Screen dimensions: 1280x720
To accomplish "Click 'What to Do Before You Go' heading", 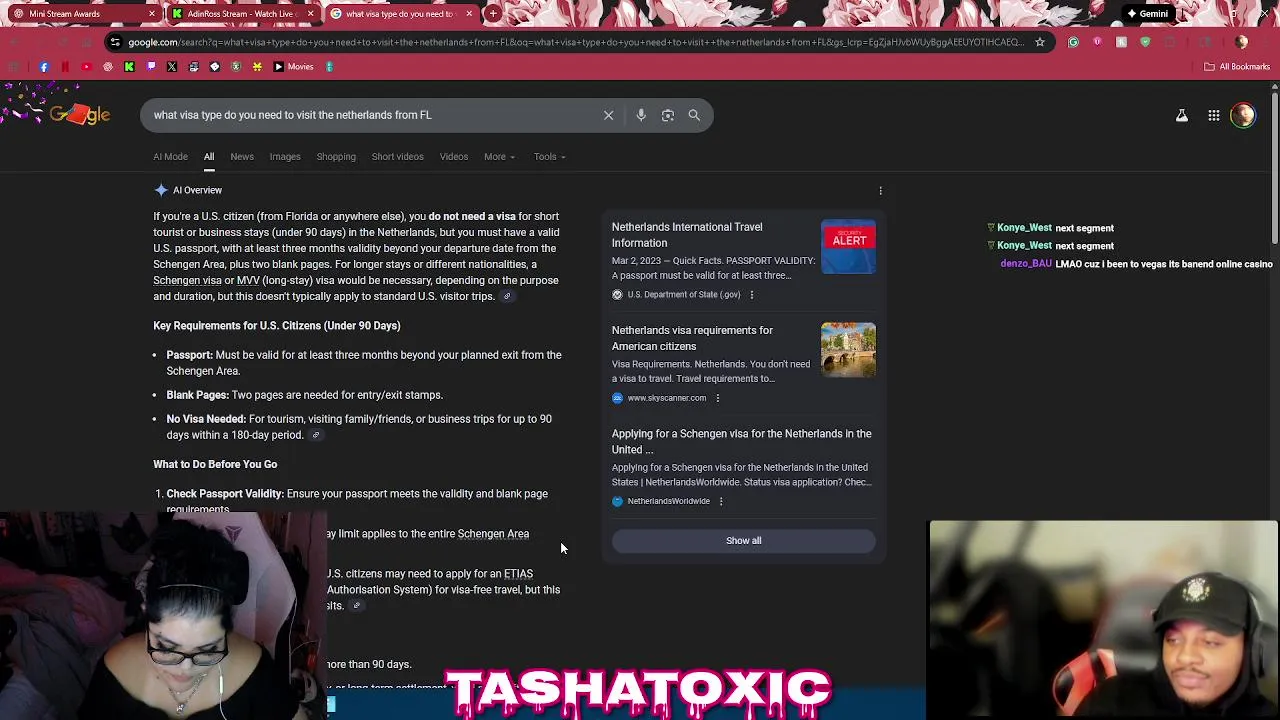I will [215, 465].
